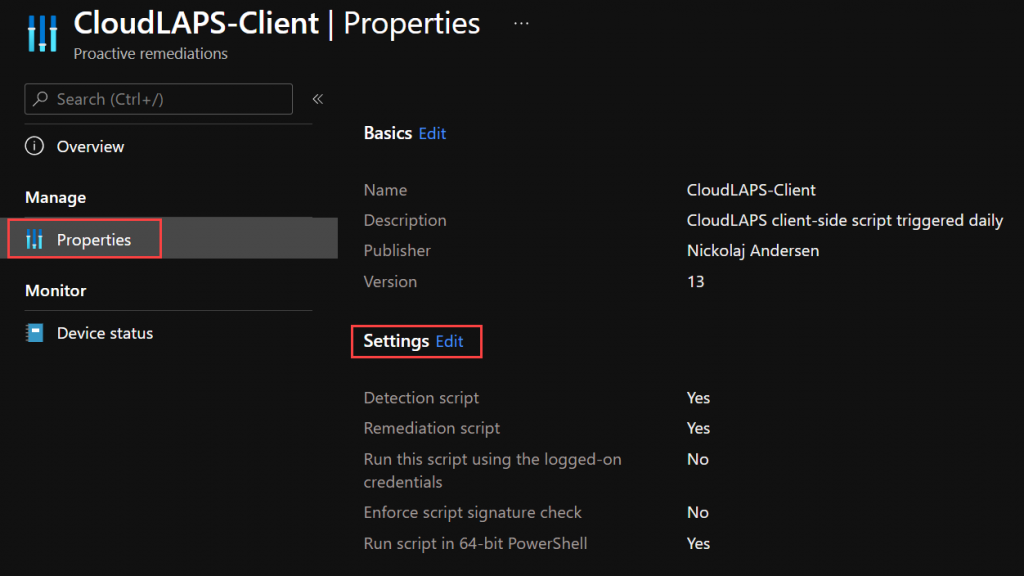Click the Description text value

point(844,221)
